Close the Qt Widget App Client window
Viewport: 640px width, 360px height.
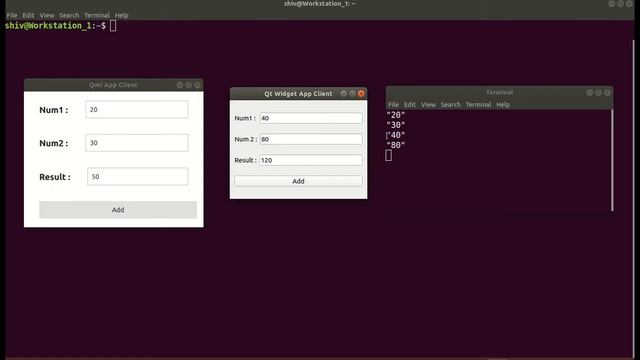[x=361, y=93]
